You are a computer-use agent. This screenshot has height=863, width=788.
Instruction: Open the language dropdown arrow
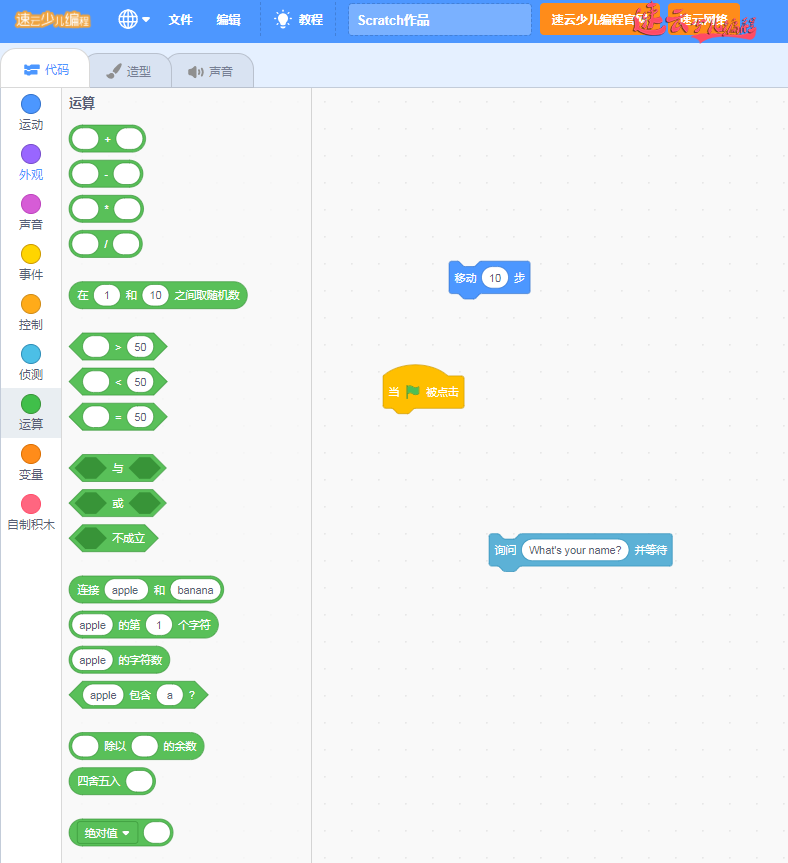147,19
